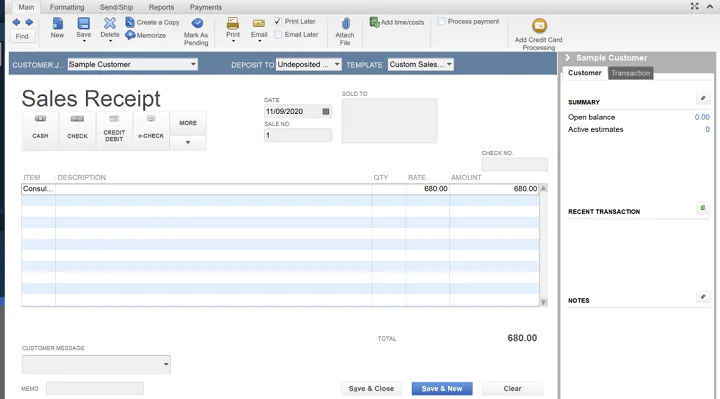Click the Delete X icon
The image size is (720, 399).
pos(110,23)
